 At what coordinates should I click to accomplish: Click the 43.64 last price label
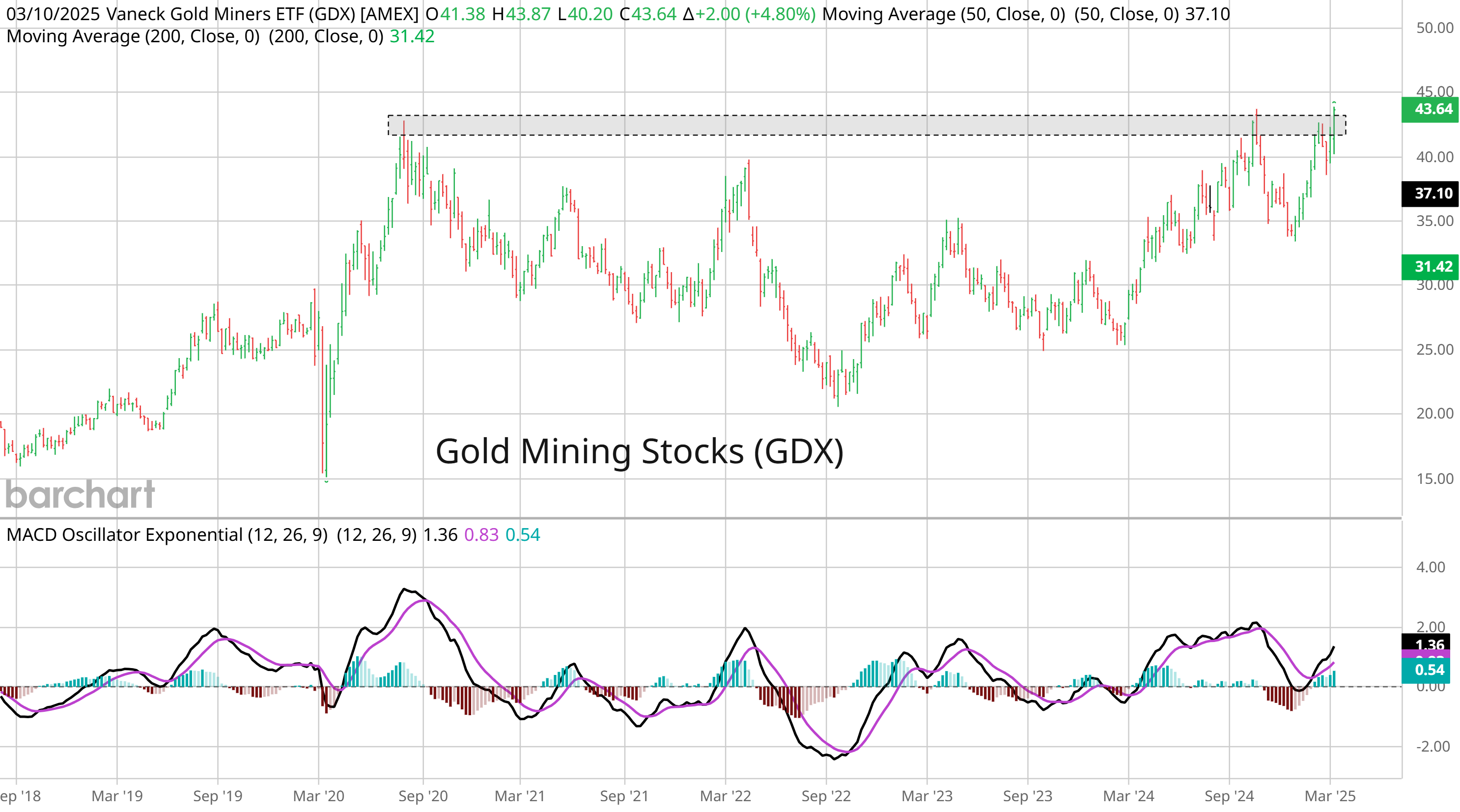(1430, 110)
